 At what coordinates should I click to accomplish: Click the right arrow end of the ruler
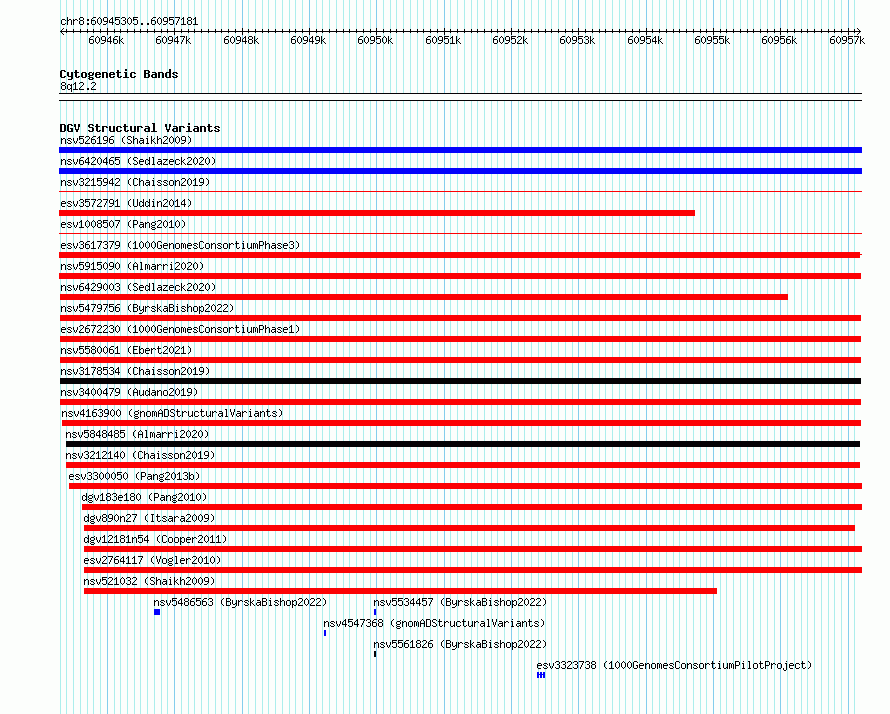tap(858, 32)
